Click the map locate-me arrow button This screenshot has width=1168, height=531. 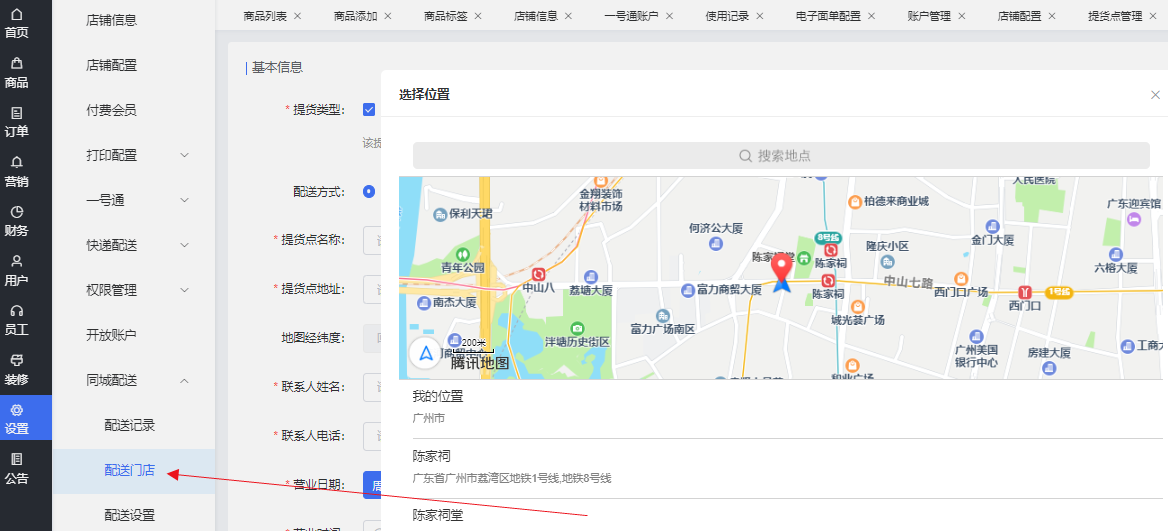click(x=426, y=352)
